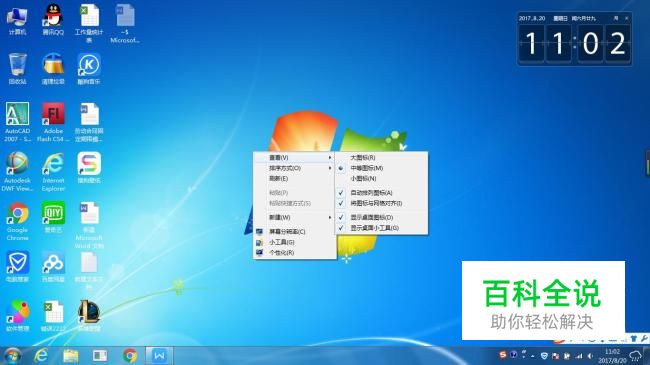Click the flip clock gadget display

coord(575,44)
